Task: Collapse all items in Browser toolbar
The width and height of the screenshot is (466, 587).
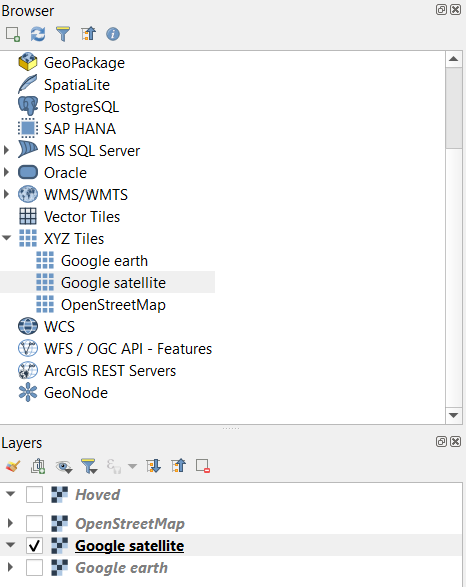Action: [x=88, y=34]
